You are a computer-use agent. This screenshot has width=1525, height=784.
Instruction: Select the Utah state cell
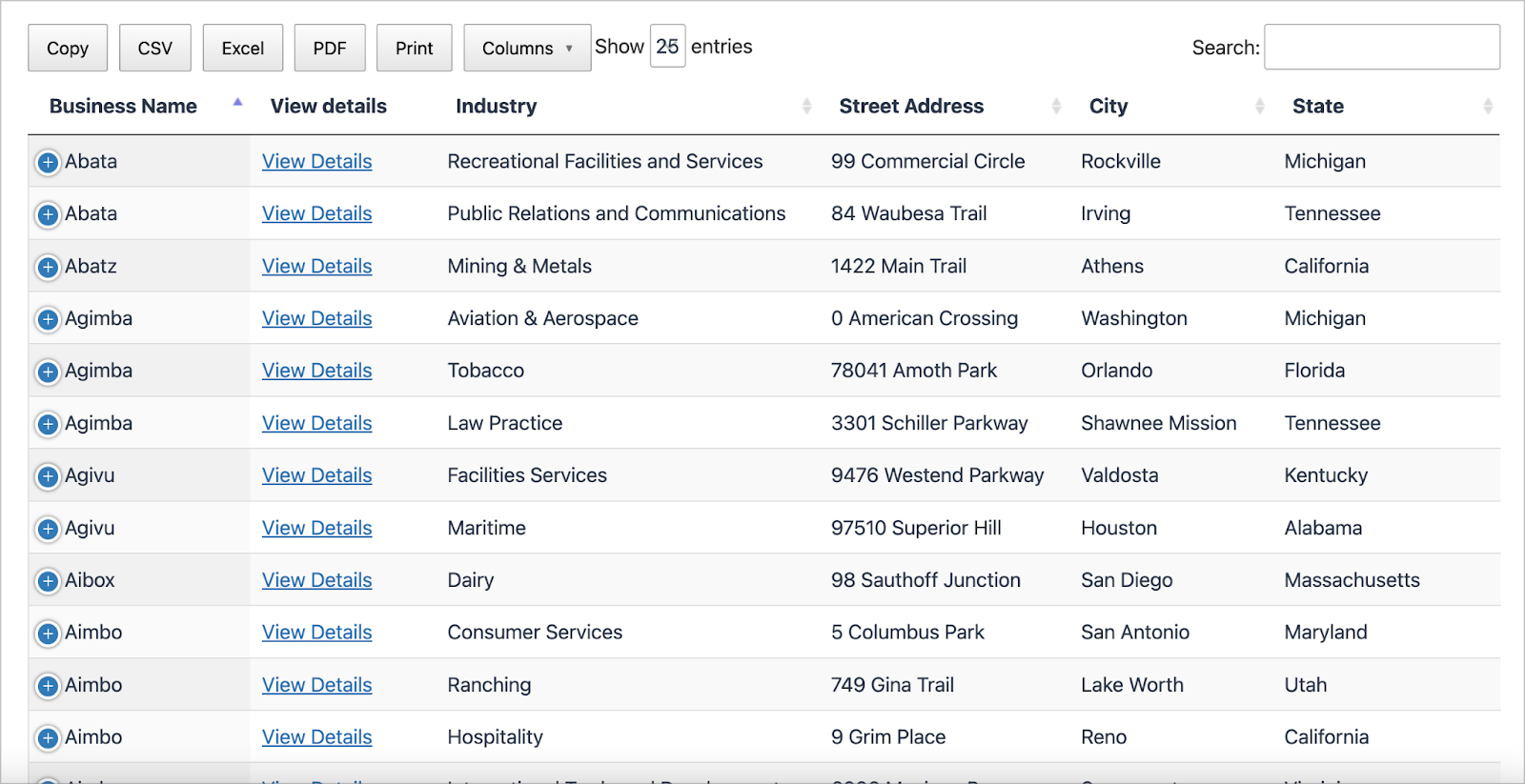[1306, 685]
